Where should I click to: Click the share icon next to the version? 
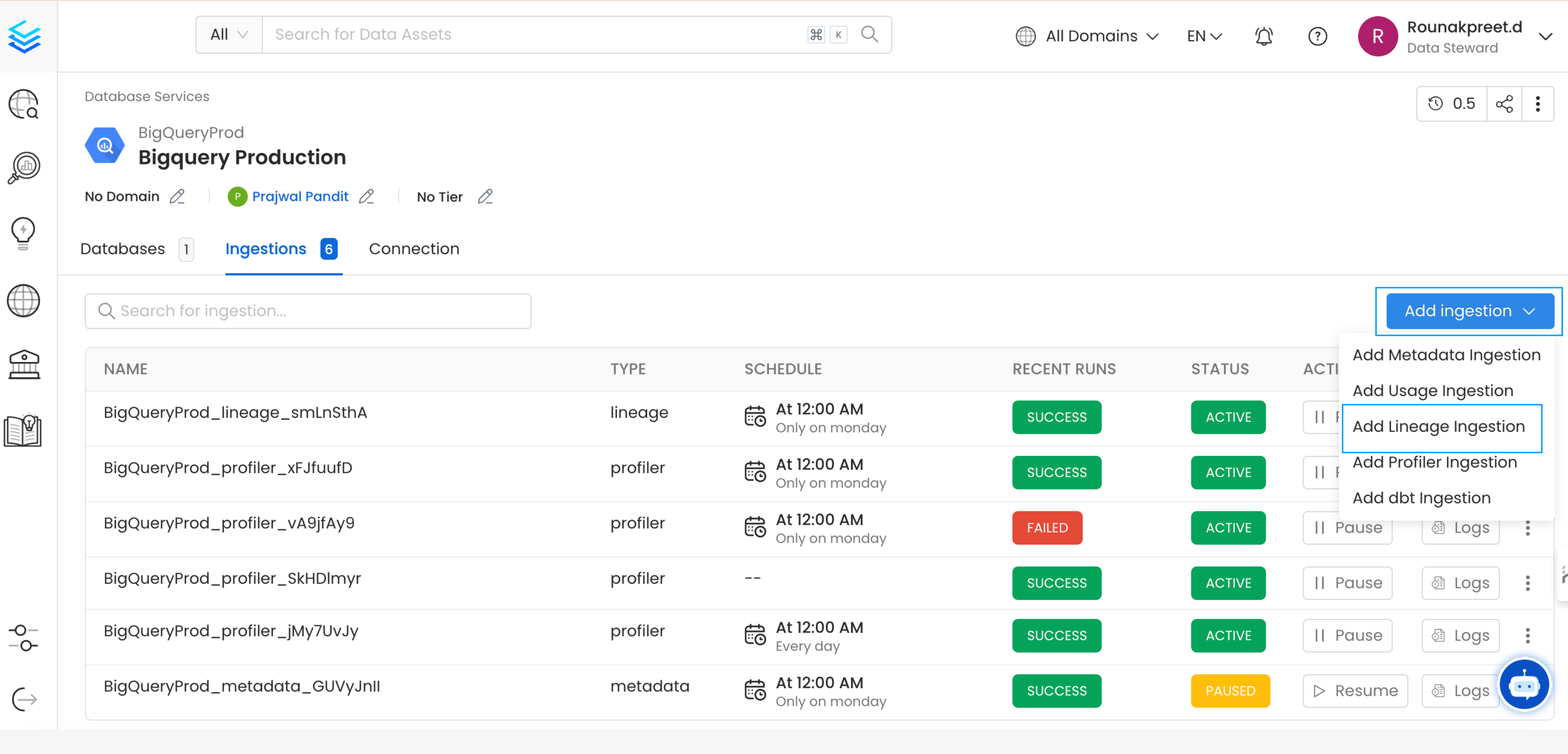1504,104
